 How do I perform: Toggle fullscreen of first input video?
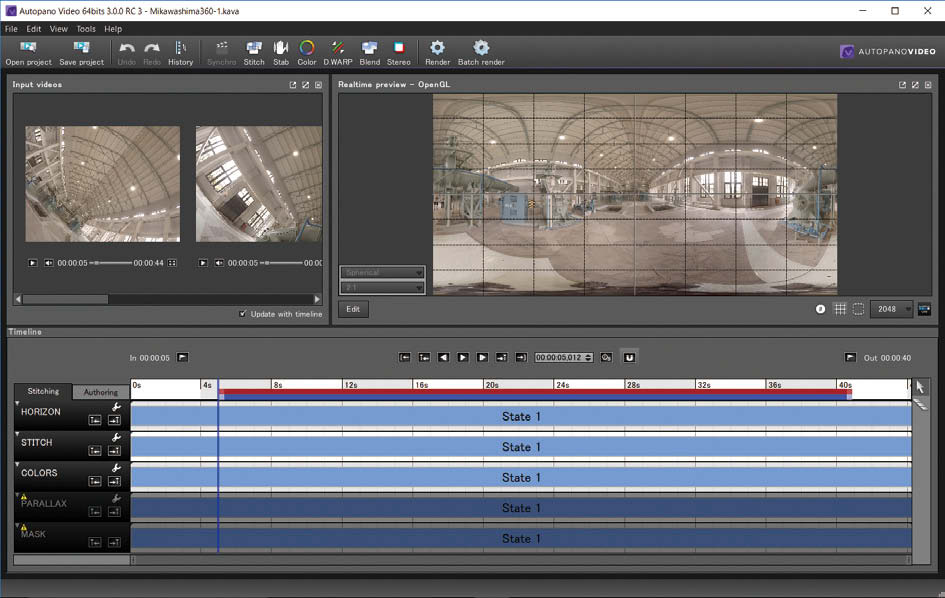point(172,263)
